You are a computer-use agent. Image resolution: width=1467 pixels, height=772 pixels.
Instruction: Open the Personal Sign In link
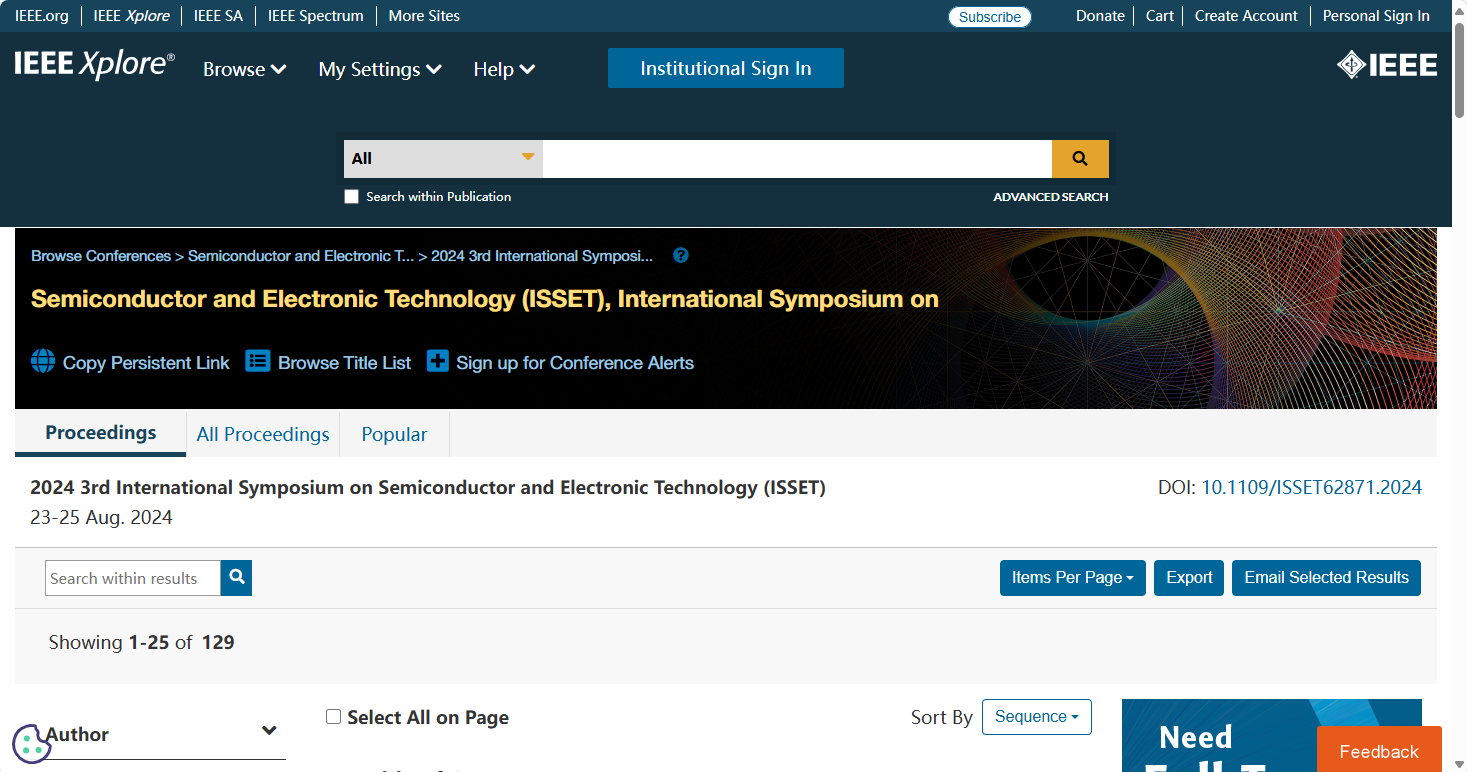point(1376,16)
